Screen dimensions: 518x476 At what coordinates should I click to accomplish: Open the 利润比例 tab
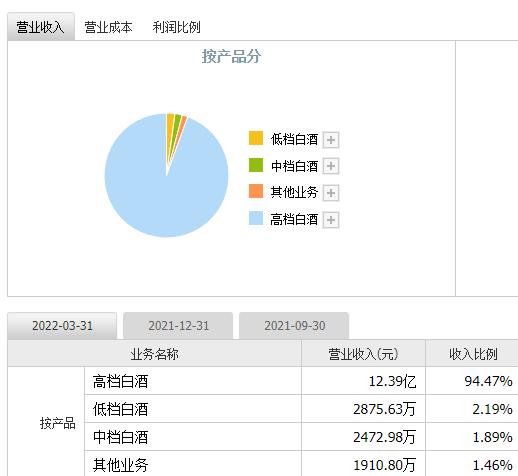[176, 27]
